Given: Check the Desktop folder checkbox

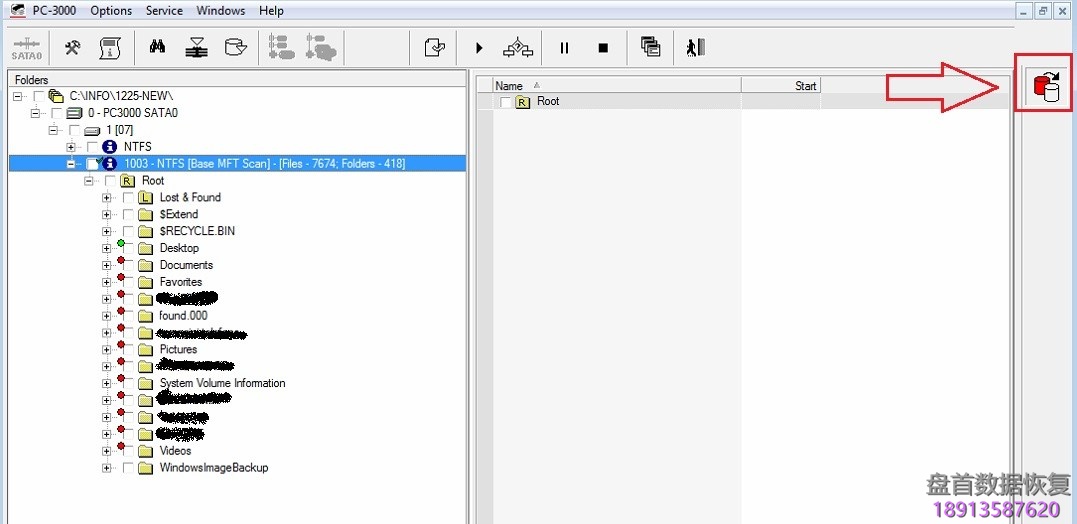Looking at the screenshot, I should pyautogui.click(x=127, y=248).
